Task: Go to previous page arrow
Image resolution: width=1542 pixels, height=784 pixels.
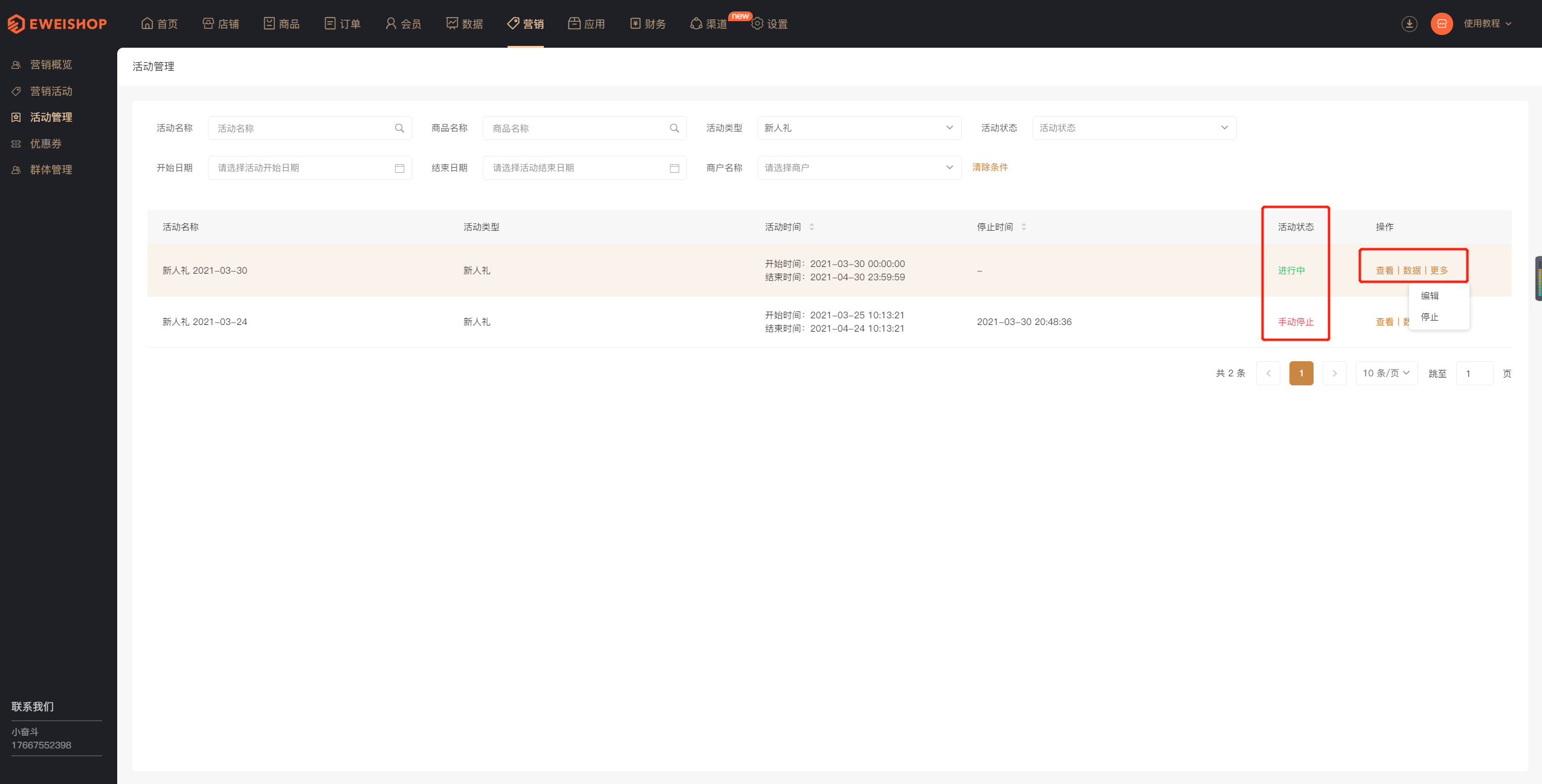Action: pos(1268,373)
